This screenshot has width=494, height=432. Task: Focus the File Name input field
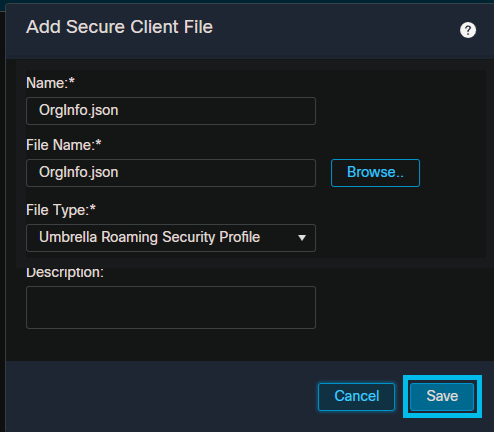(171, 173)
